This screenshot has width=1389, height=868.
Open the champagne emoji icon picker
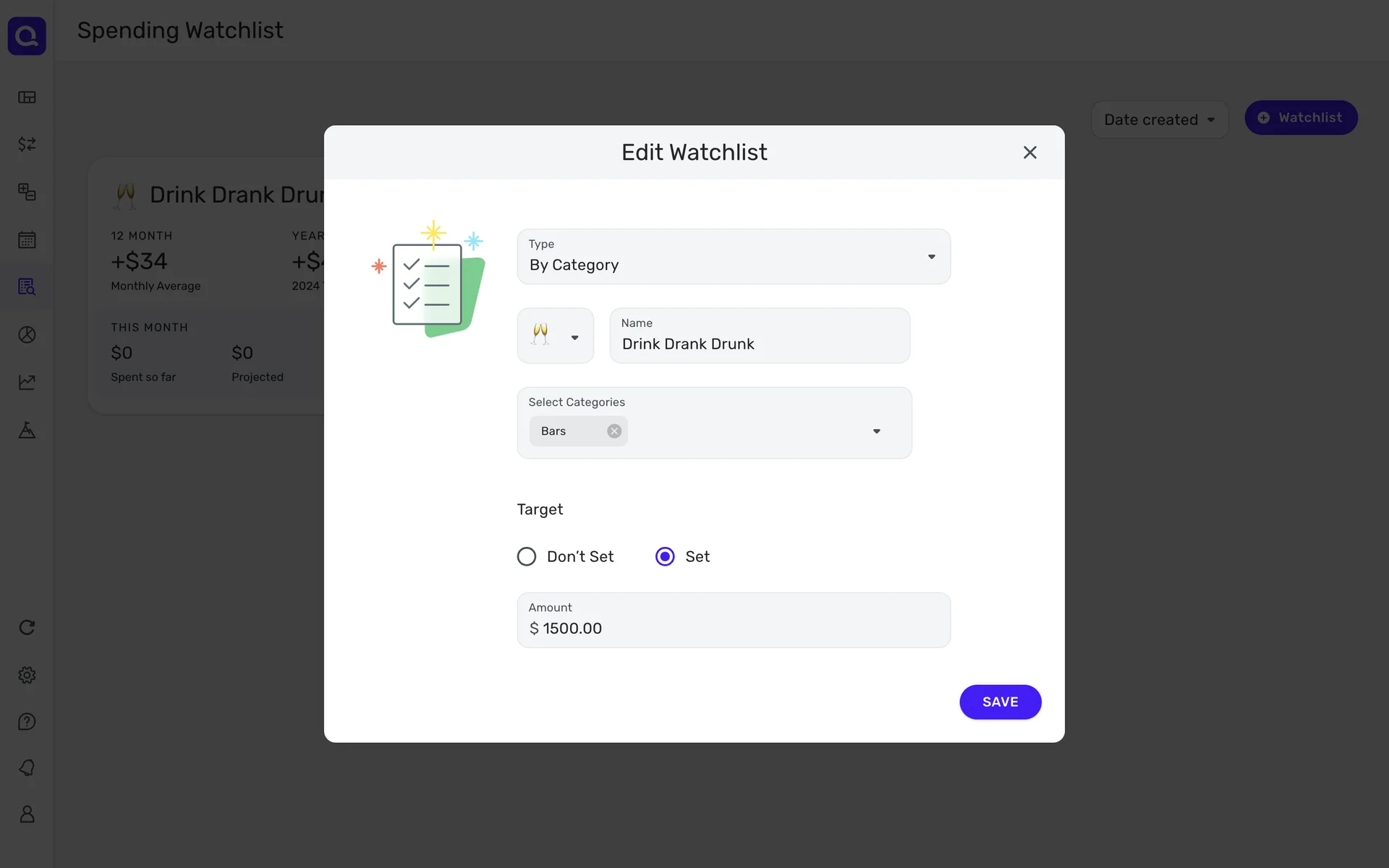point(555,336)
